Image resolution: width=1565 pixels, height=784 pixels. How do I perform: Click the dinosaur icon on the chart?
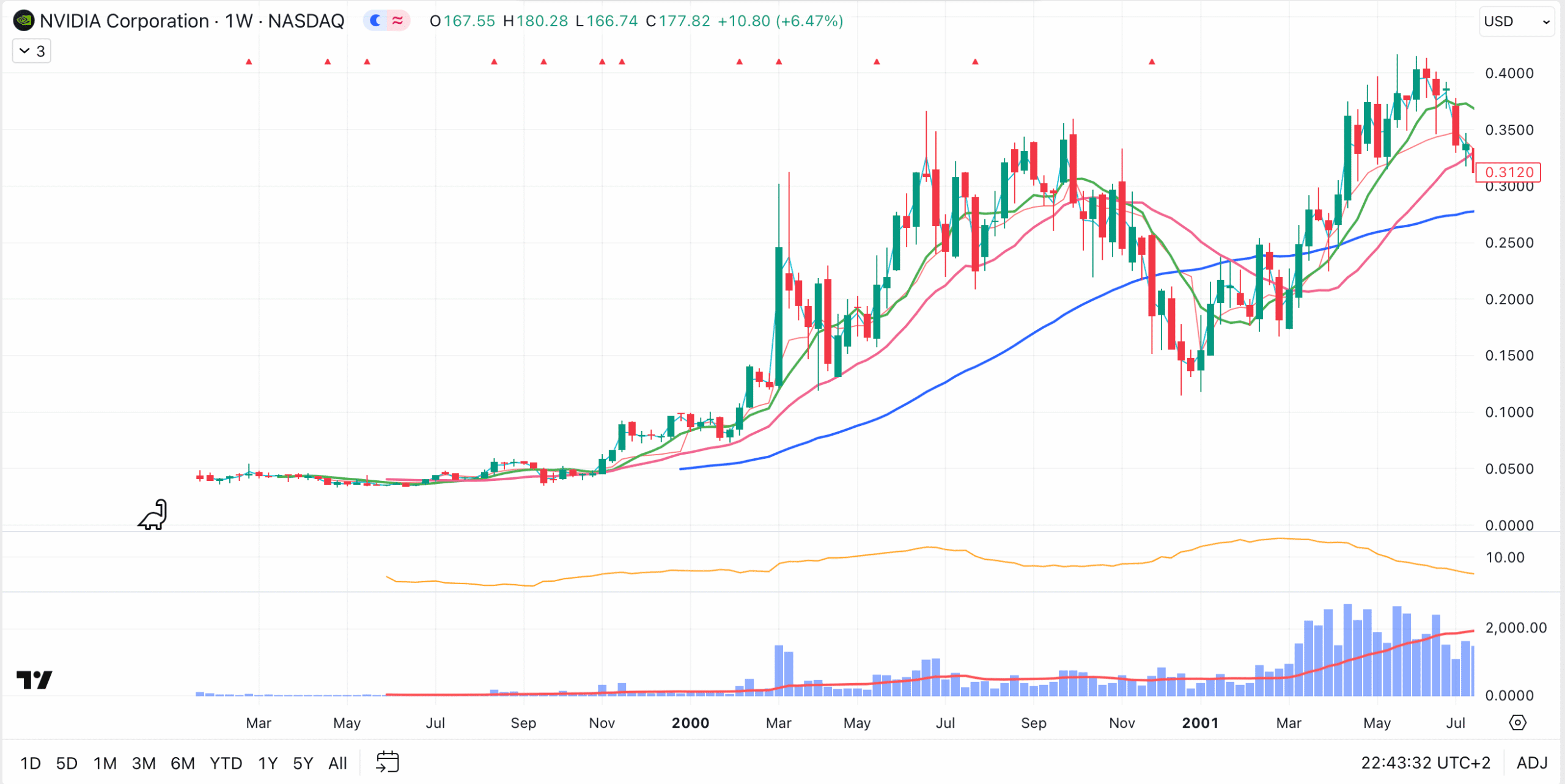point(153,515)
